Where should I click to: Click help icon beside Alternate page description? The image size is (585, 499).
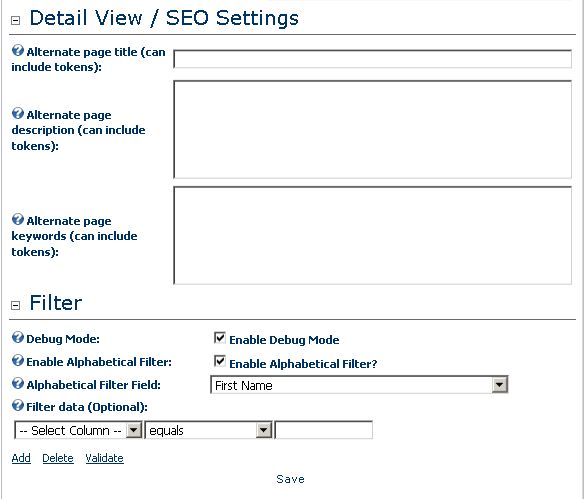(18, 113)
